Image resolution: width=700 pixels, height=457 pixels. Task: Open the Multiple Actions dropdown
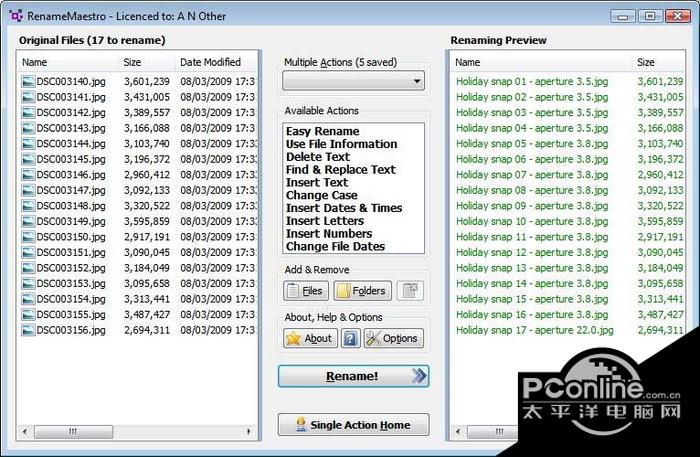354,81
